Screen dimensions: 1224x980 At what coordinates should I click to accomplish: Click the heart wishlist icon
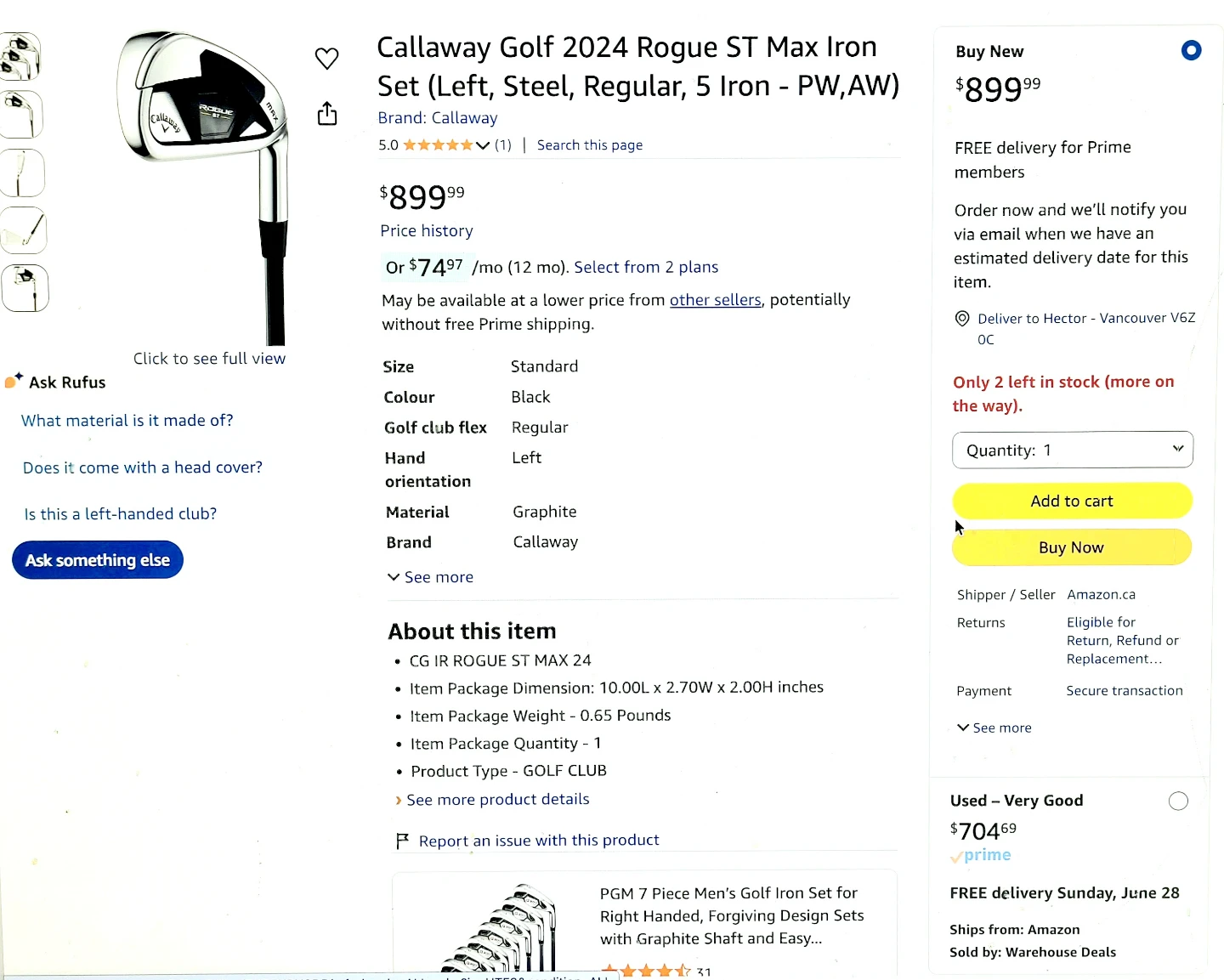[327, 59]
